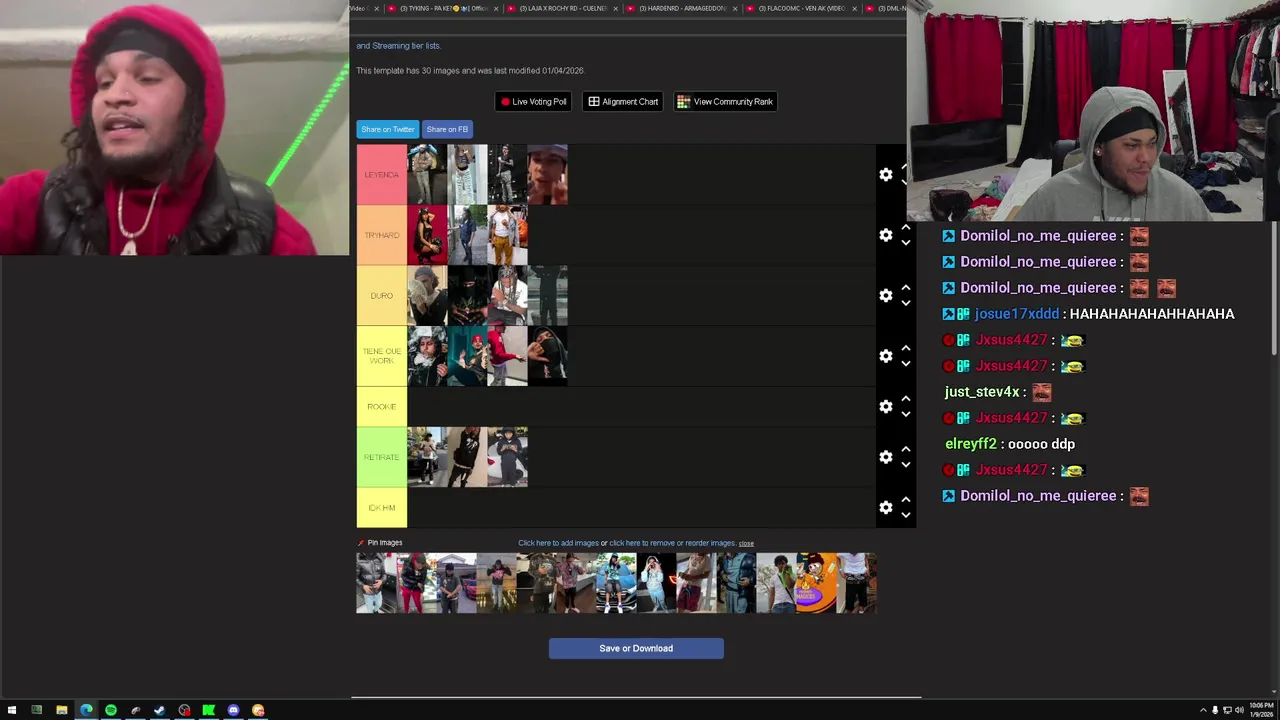
Task: Open volume control in system tray
Action: 1239,710
